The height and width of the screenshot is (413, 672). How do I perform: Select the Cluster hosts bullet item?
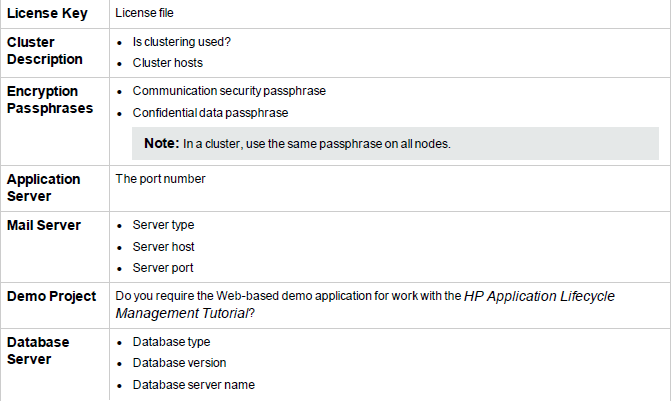pyautogui.click(x=168, y=63)
